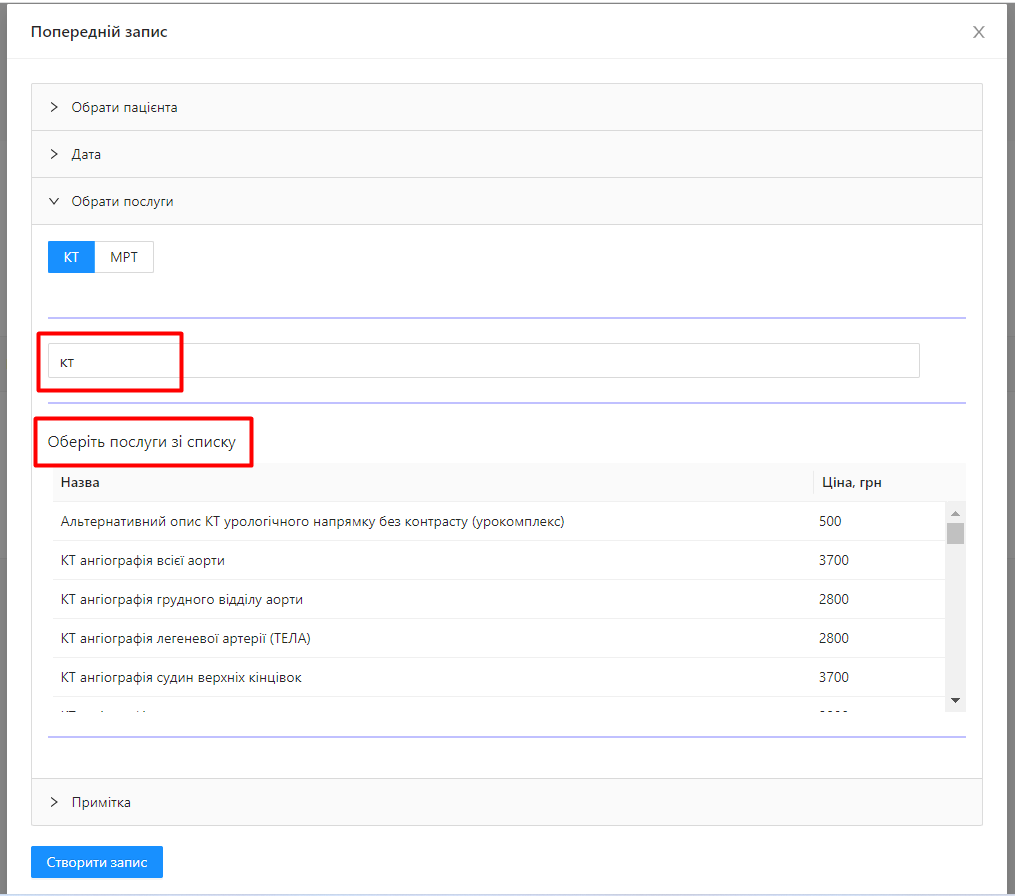The image size is (1015, 896).
Task: Choose КТ ангіографія легеневої артерії (ТЕЛА)
Action: [x=192, y=638]
